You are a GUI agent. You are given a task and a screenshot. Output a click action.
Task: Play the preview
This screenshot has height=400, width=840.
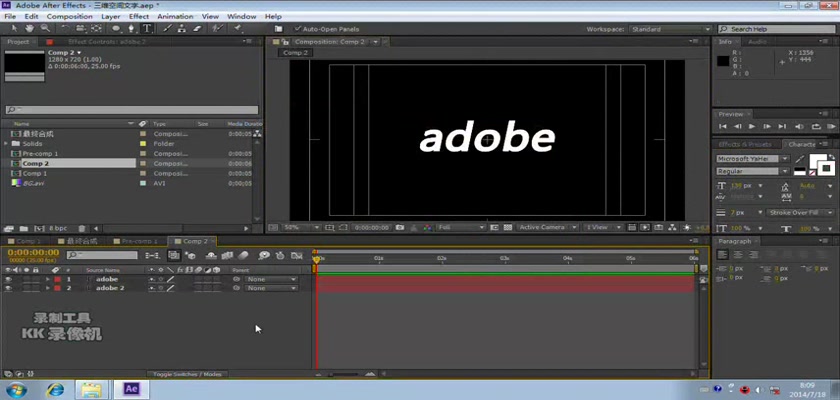pos(752,126)
